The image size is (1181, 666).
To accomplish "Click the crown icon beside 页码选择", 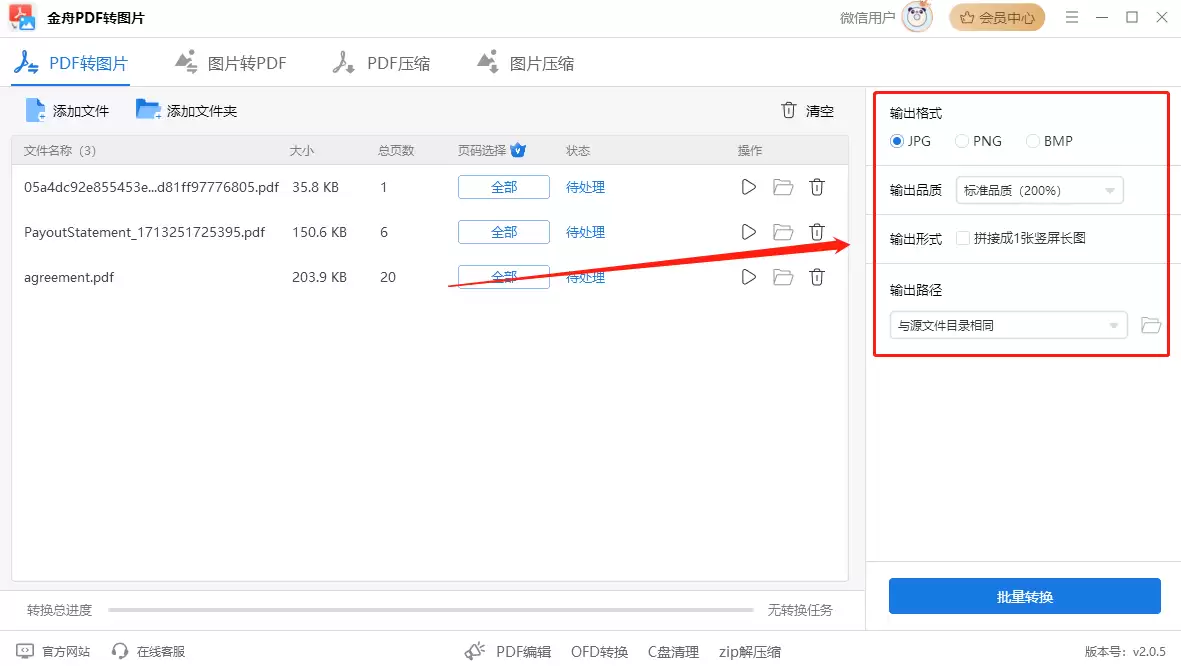I will click(518, 149).
